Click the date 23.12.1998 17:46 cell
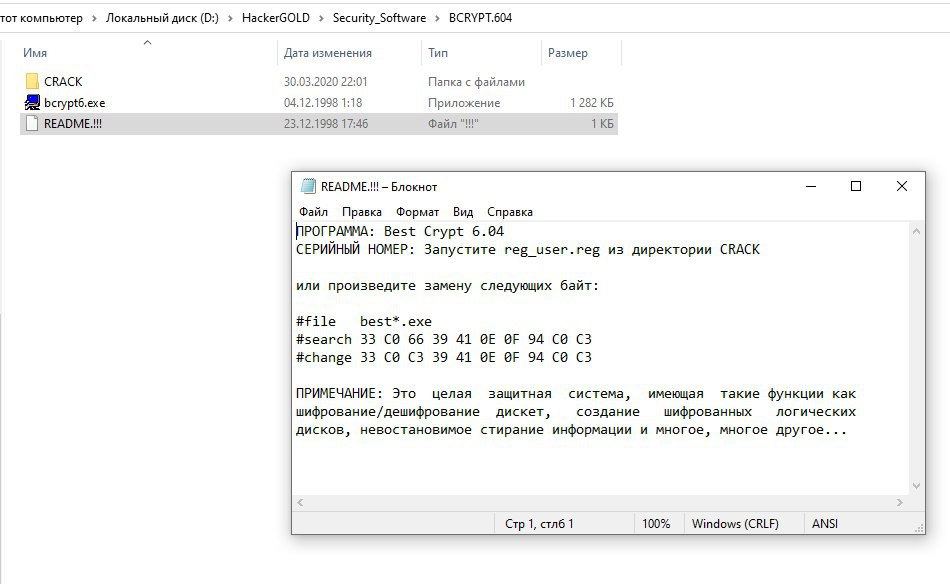Image resolution: width=950 pixels, height=584 pixels. point(326,124)
